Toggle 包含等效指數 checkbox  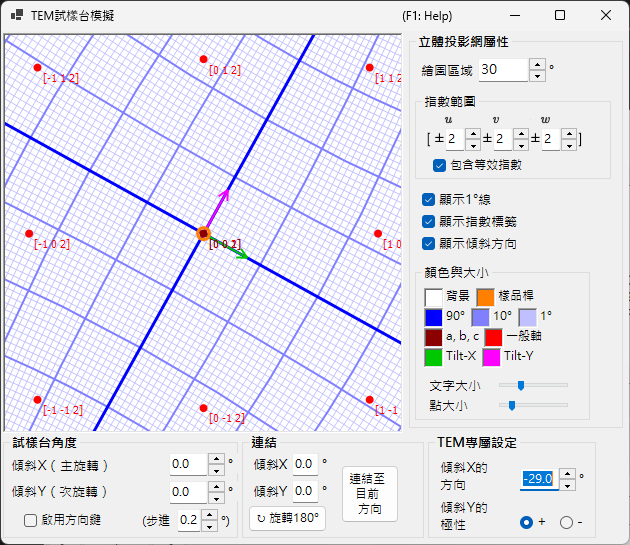[439, 165]
